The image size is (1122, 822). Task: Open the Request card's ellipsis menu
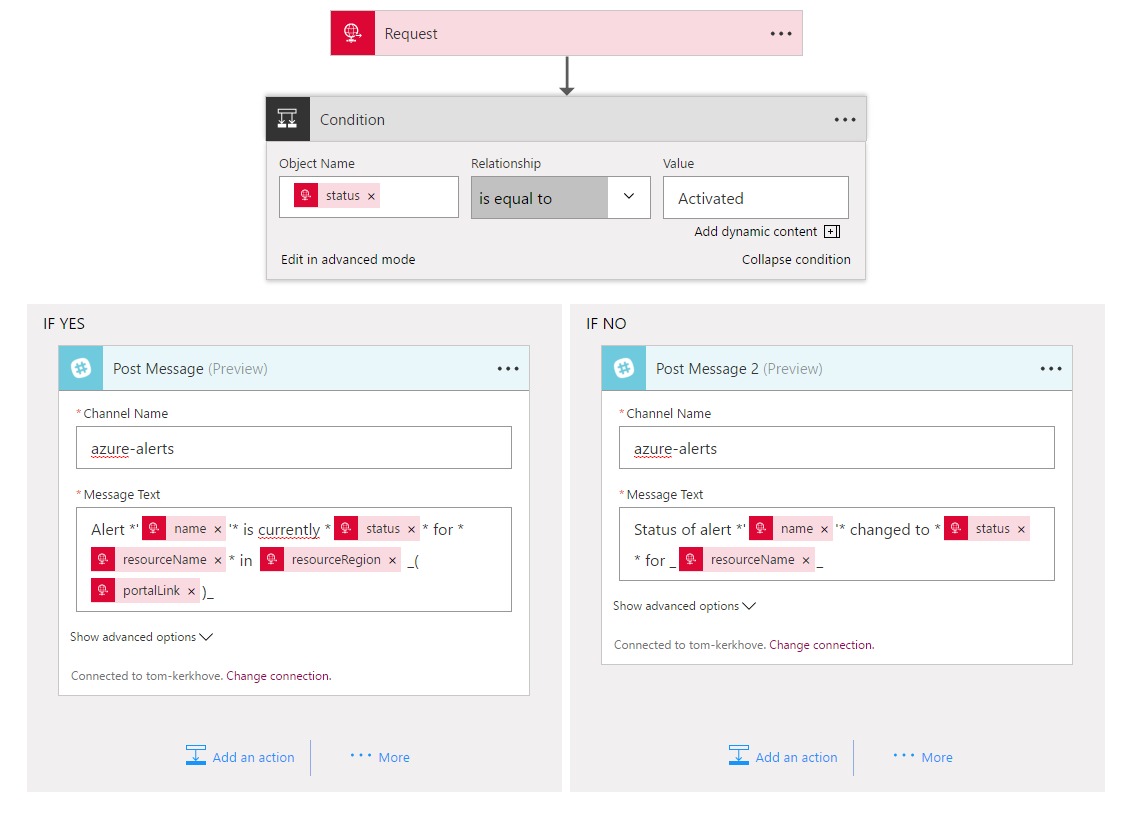click(779, 32)
